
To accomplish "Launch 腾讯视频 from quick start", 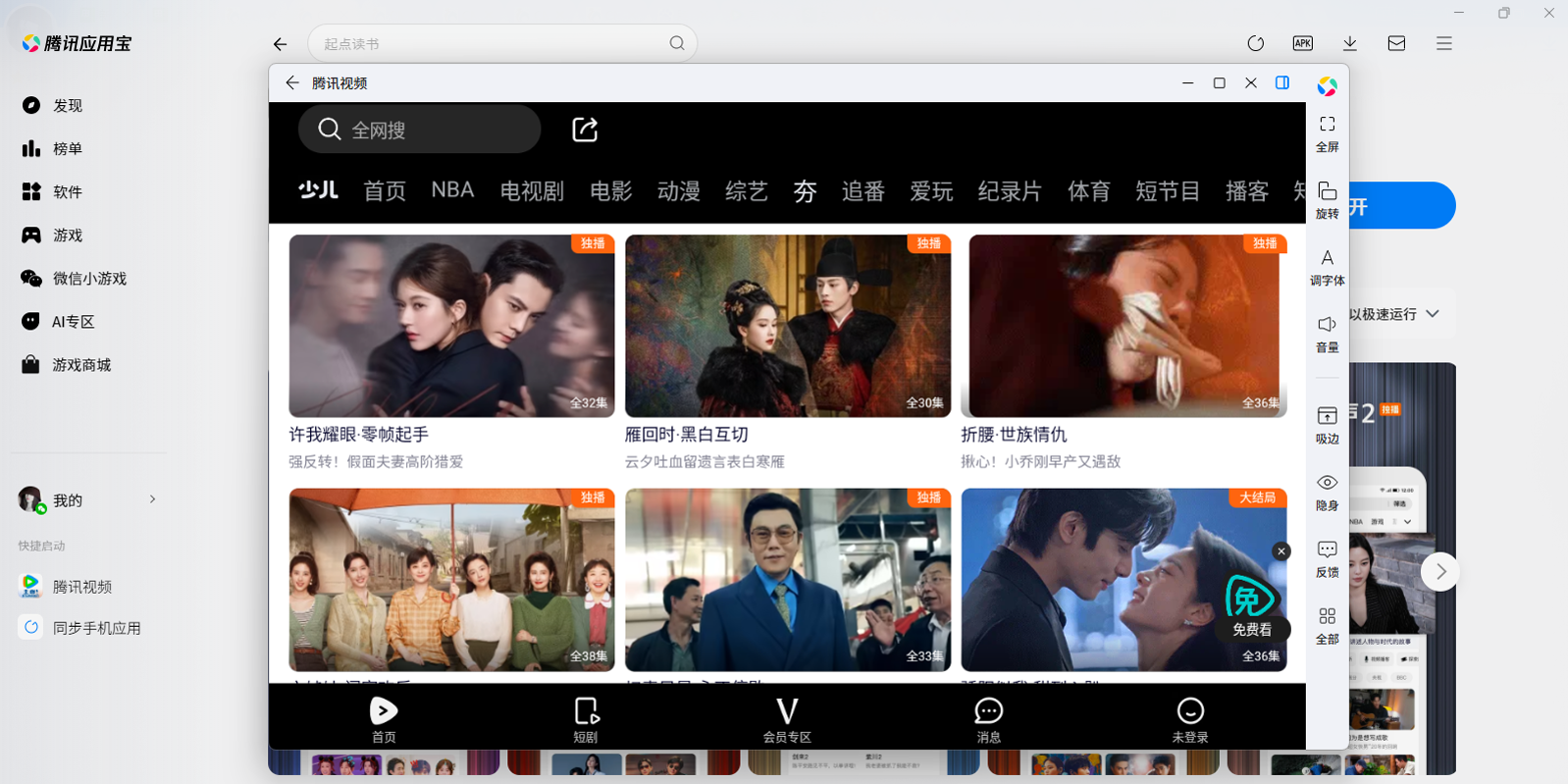I will (82, 587).
